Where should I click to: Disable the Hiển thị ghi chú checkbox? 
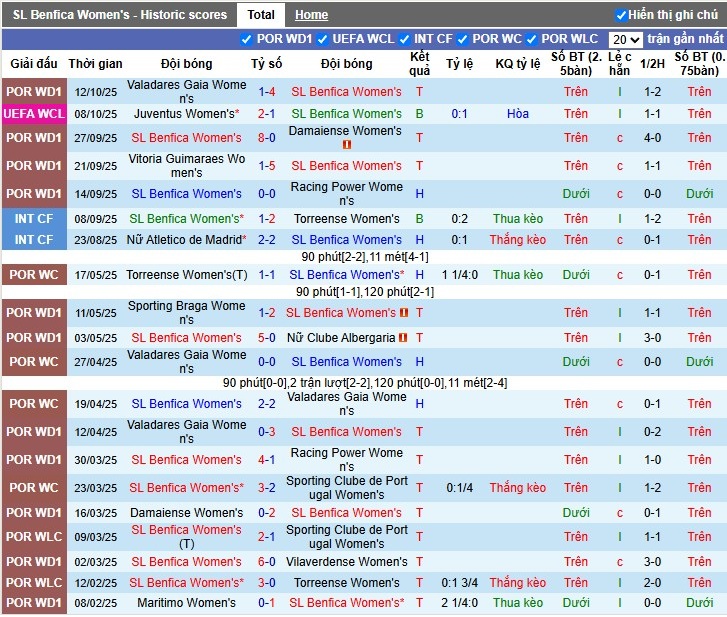click(x=620, y=15)
